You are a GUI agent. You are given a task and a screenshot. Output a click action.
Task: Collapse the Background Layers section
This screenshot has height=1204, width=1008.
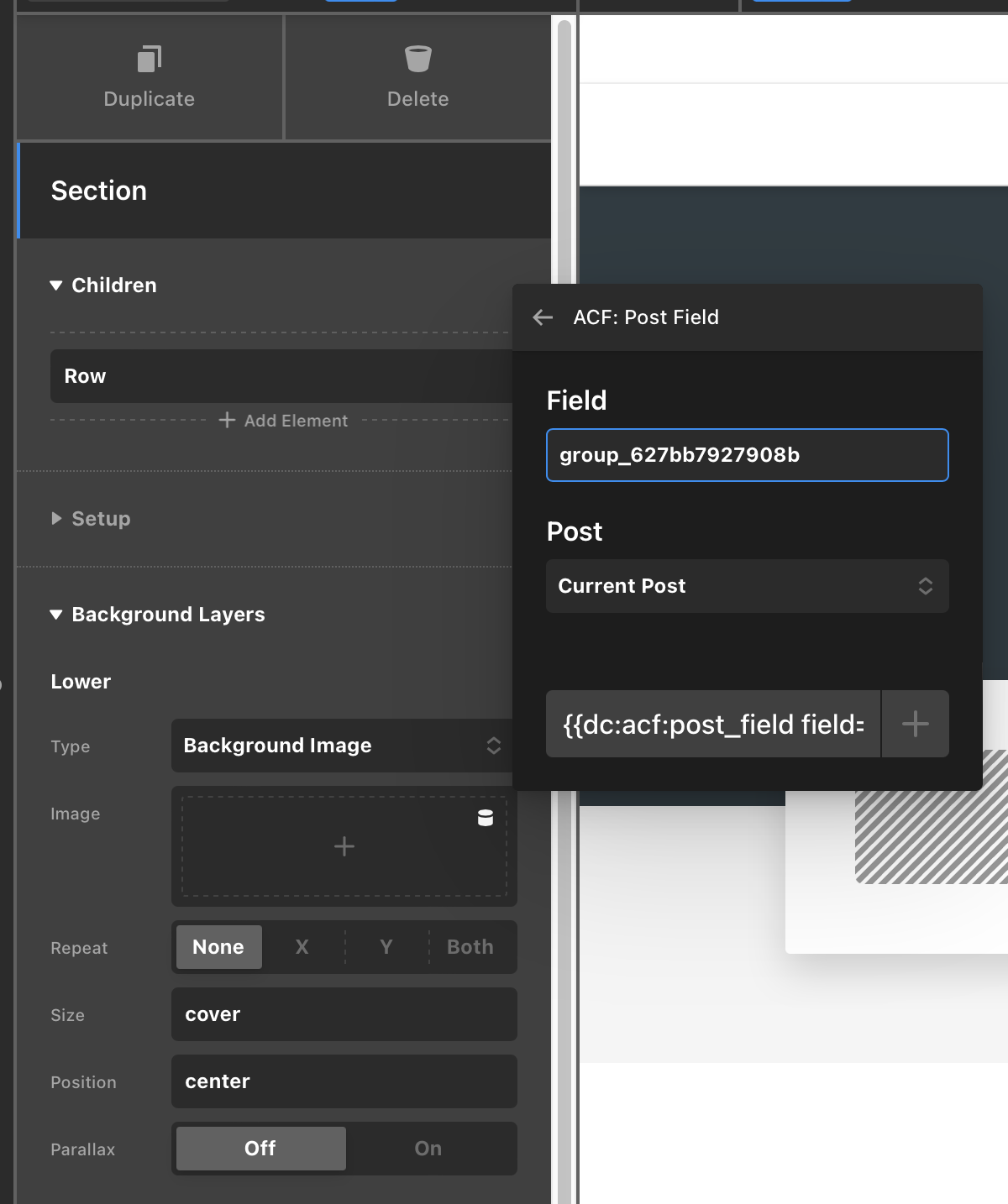[x=56, y=615]
